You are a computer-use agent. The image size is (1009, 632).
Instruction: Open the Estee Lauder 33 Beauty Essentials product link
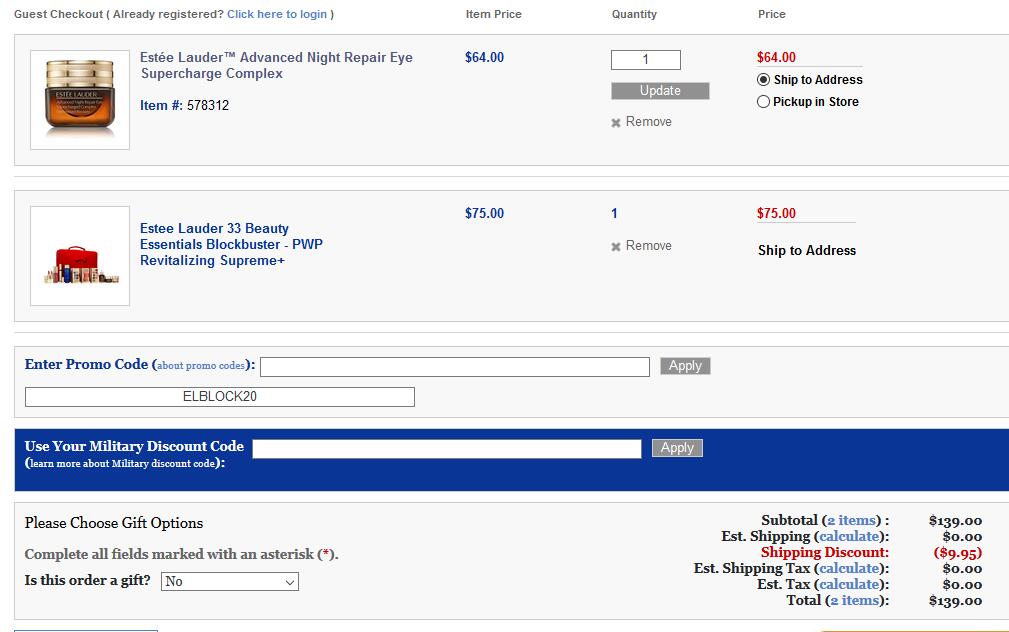[232, 245]
